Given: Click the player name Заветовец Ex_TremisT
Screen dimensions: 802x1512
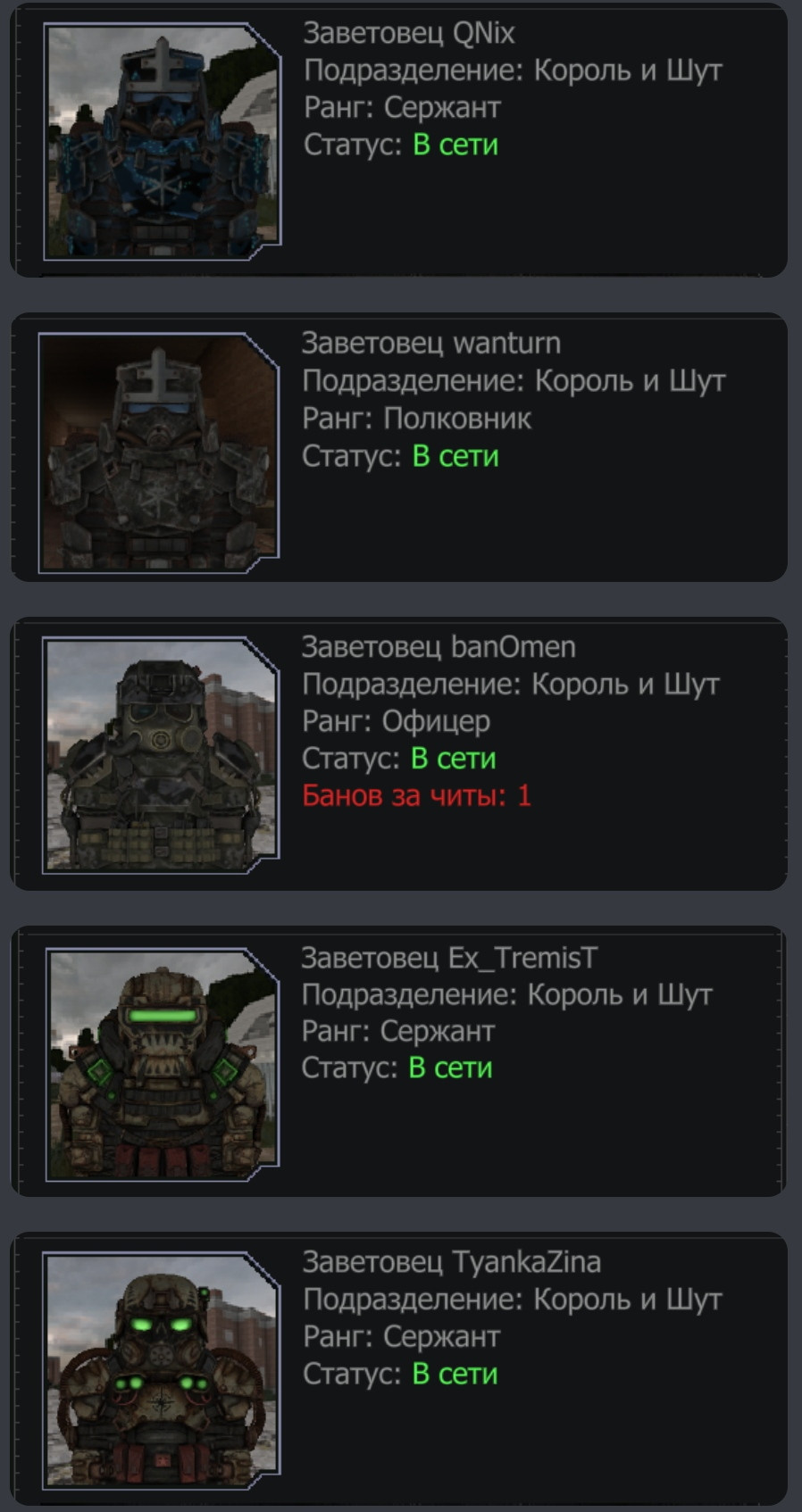Looking at the screenshot, I should pos(449,958).
